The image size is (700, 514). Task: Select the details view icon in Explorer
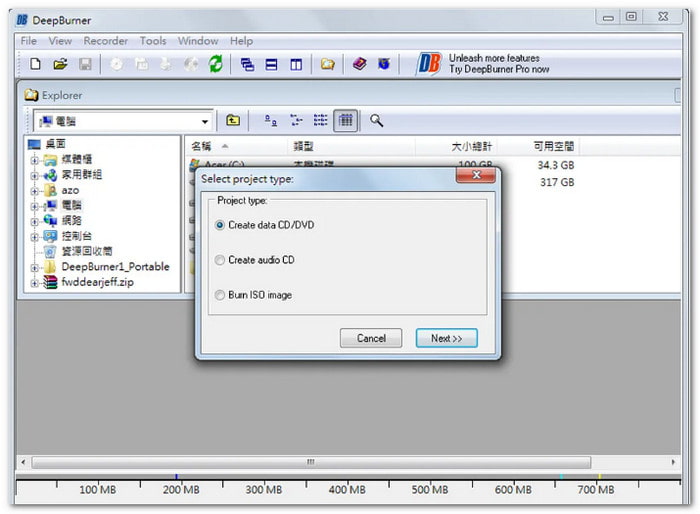click(346, 121)
